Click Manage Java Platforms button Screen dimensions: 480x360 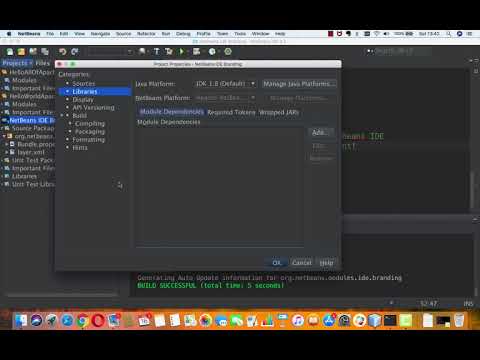(299, 84)
